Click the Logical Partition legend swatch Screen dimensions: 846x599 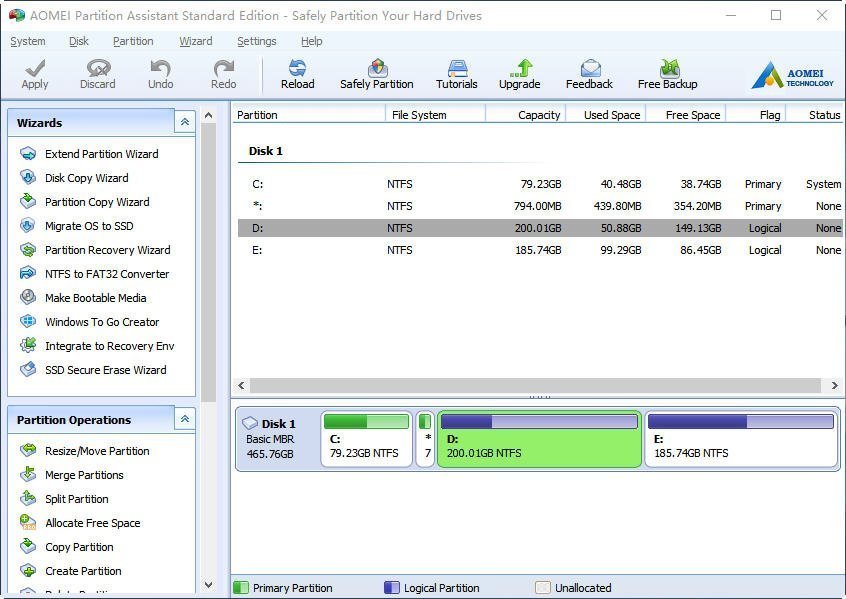point(392,588)
